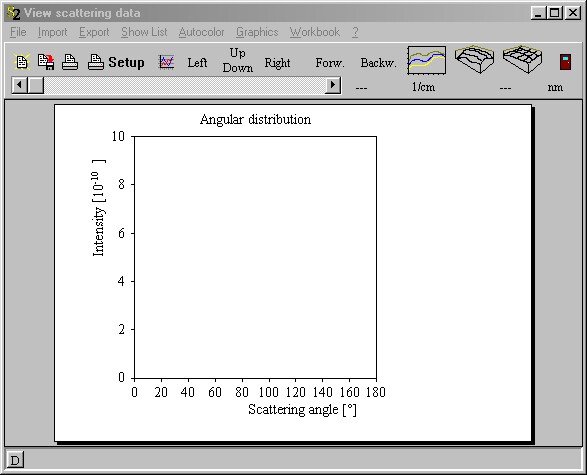Click the nm unit label
This screenshot has width=587, height=475.
[555, 87]
